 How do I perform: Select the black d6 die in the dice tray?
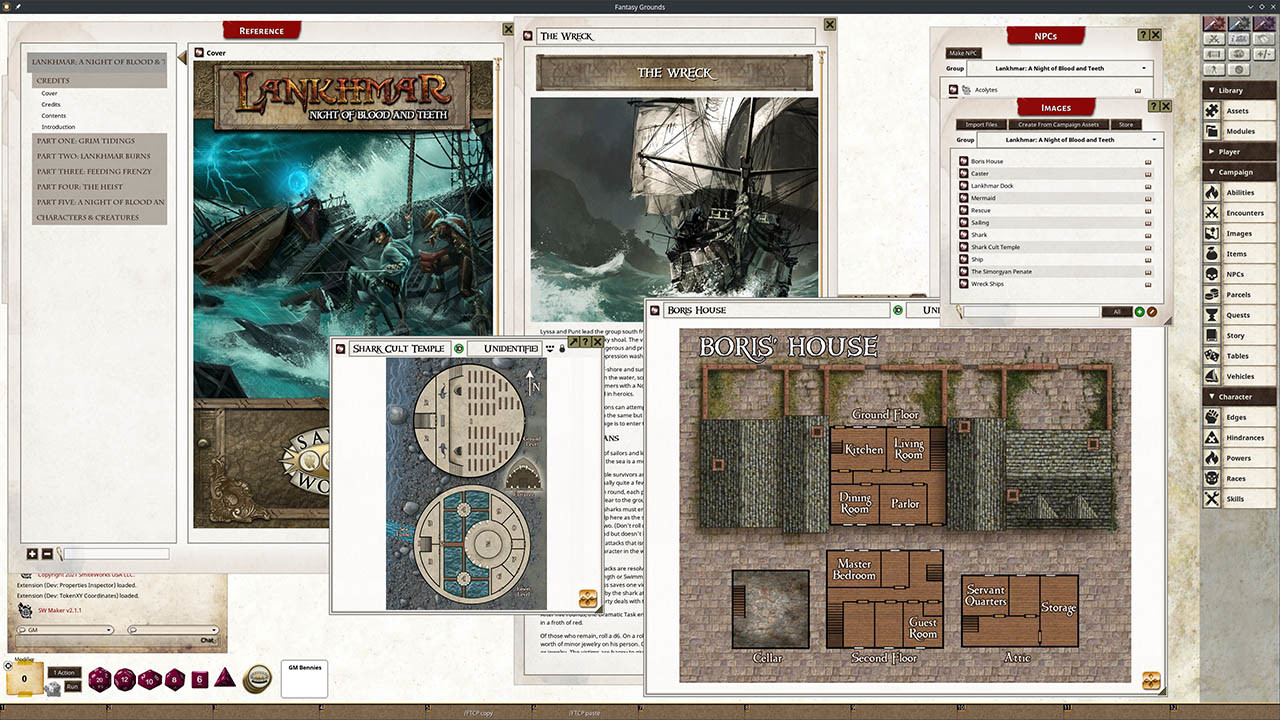pos(198,679)
